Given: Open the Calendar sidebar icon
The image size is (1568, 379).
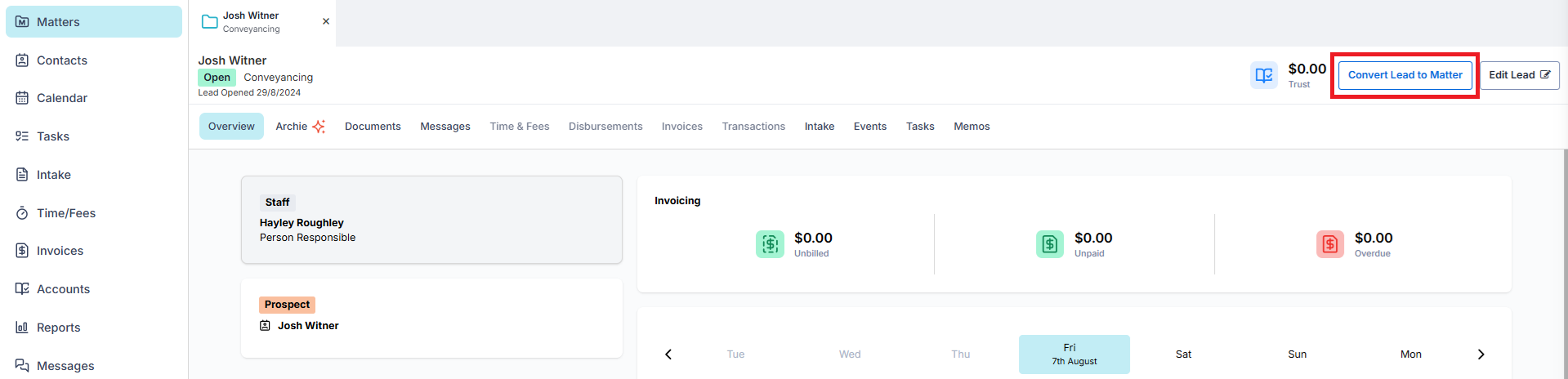Looking at the screenshot, I should click(22, 98).
